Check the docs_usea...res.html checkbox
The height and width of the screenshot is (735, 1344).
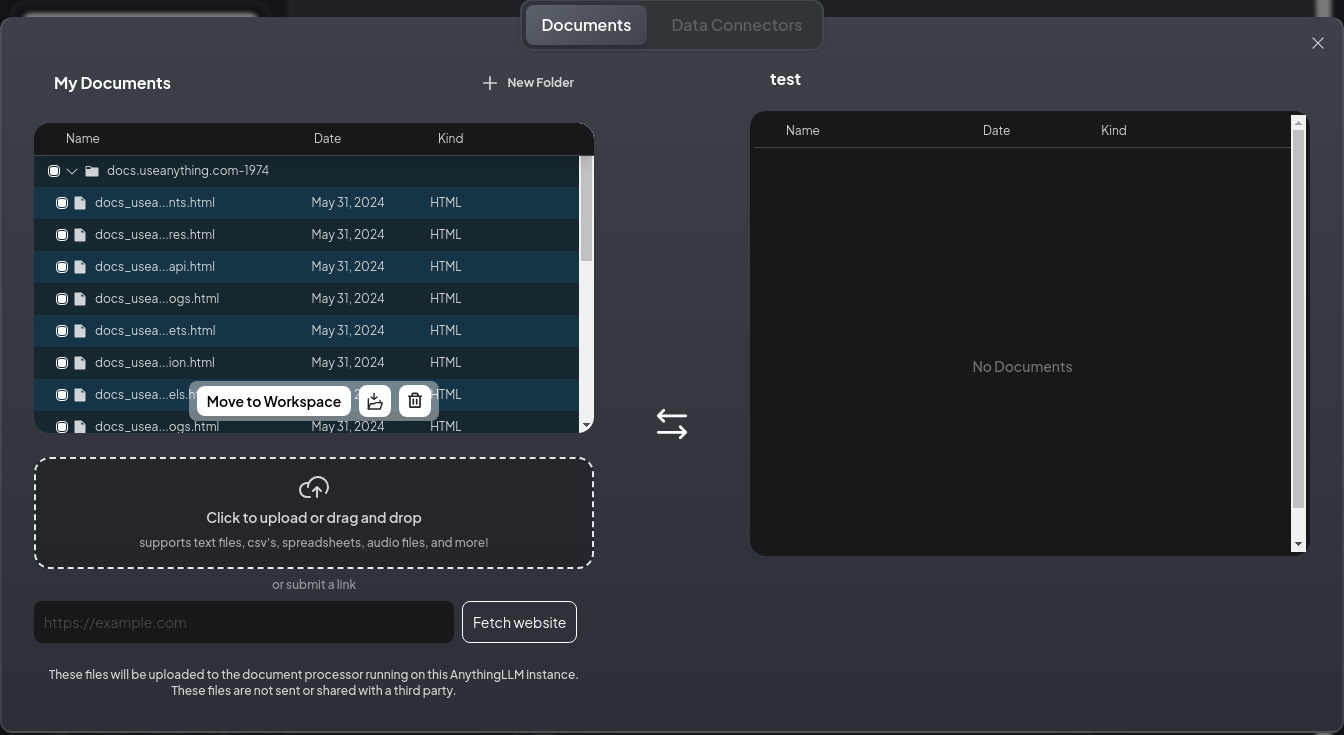click(x=62, y=235)
